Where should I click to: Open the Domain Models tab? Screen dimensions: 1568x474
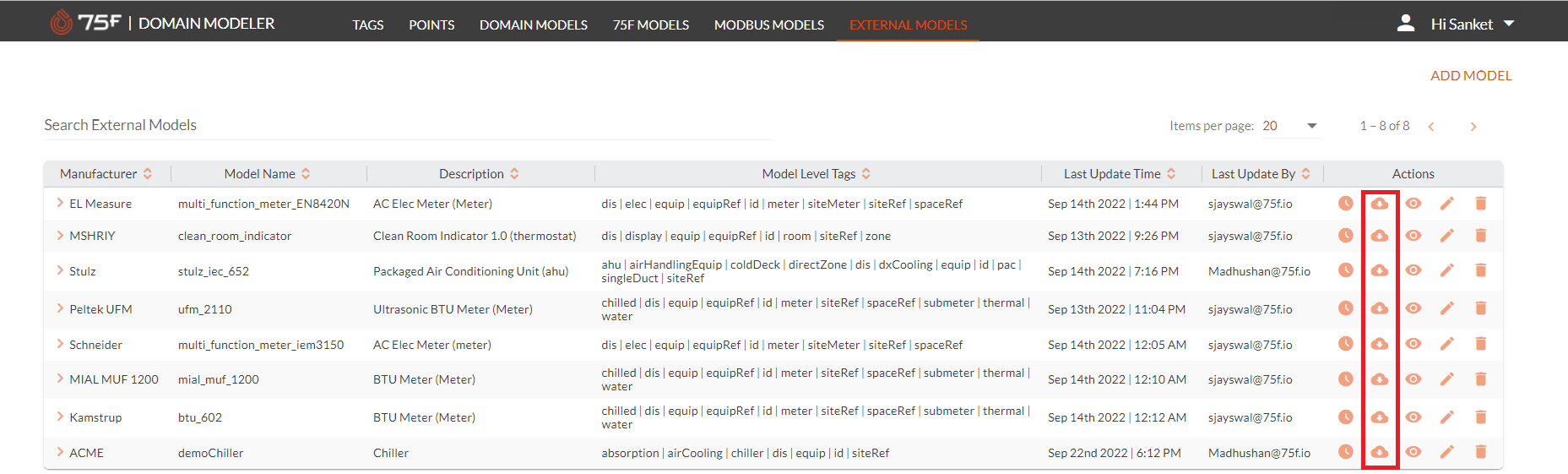click(534, 25)
